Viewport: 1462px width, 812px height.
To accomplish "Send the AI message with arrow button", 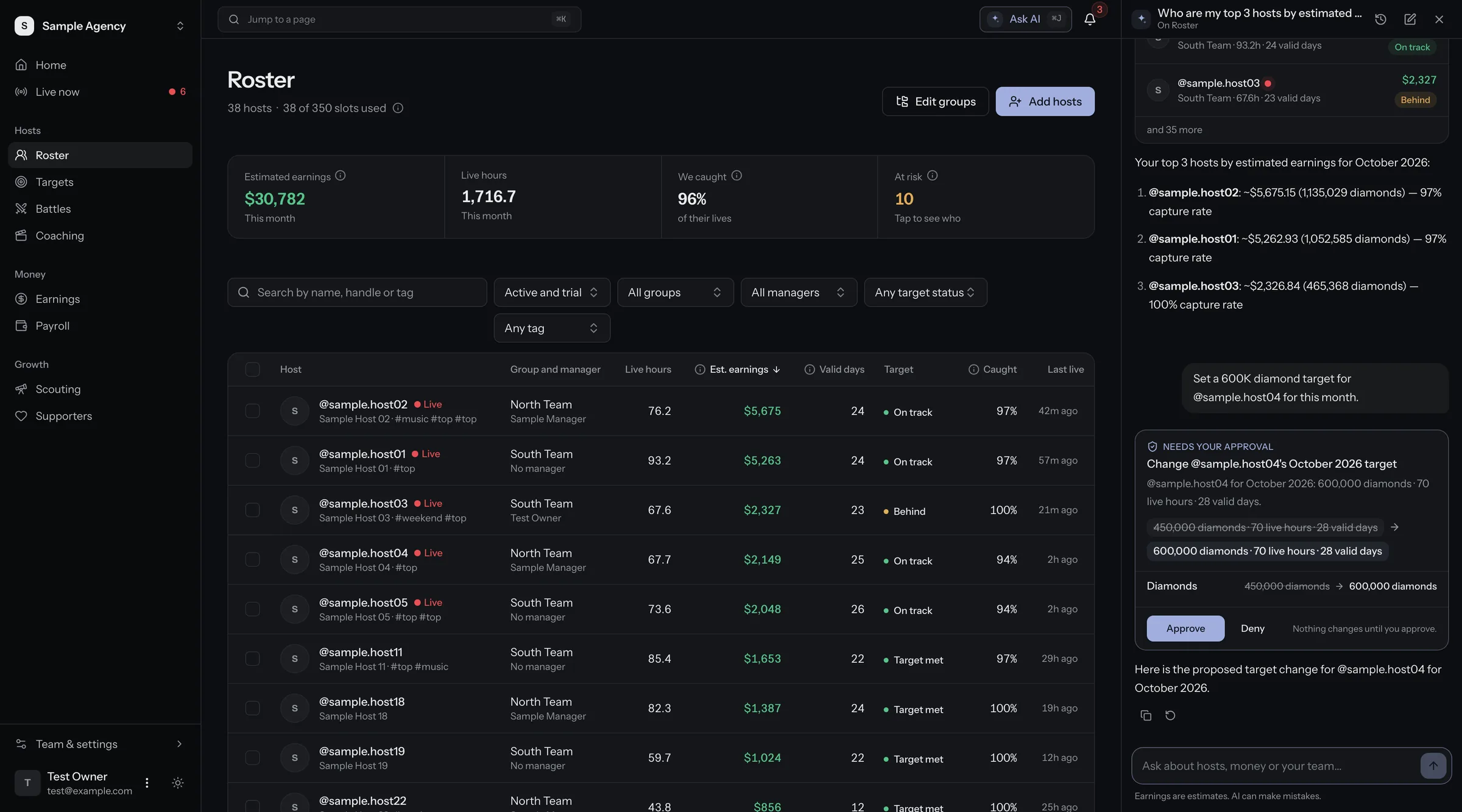I will click(1433, 766).
